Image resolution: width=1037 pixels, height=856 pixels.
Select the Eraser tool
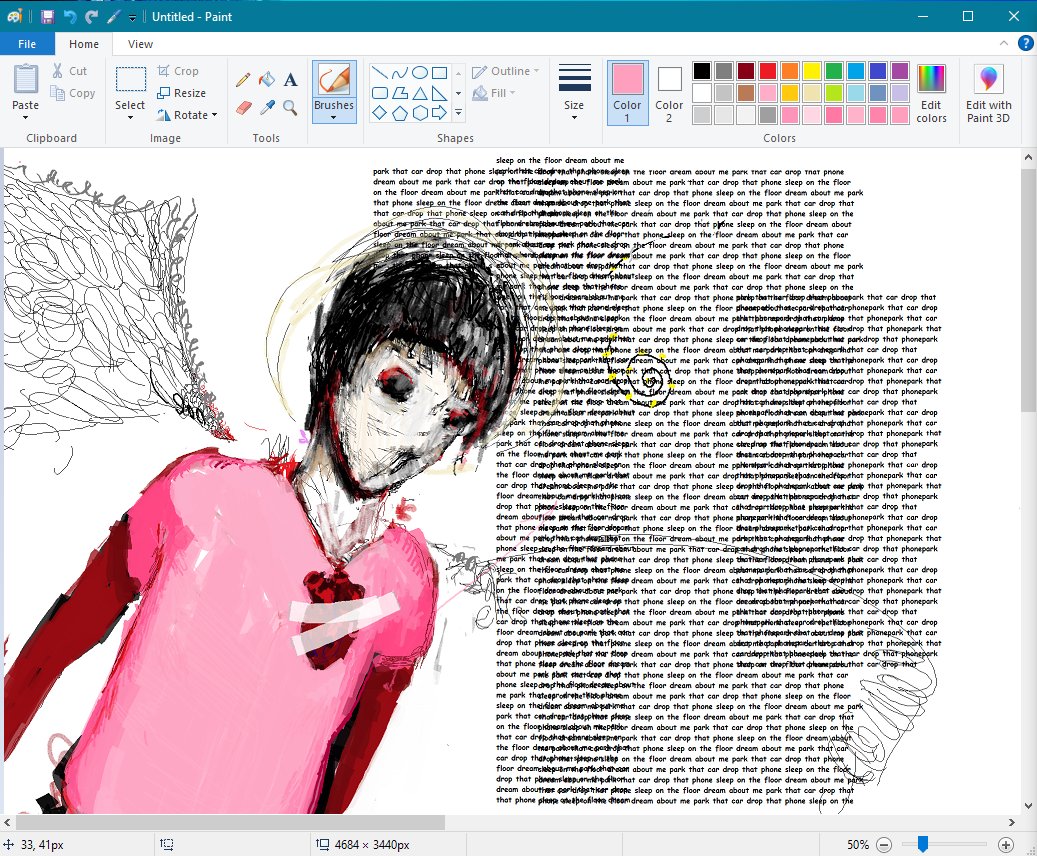(x=243, y=107)
